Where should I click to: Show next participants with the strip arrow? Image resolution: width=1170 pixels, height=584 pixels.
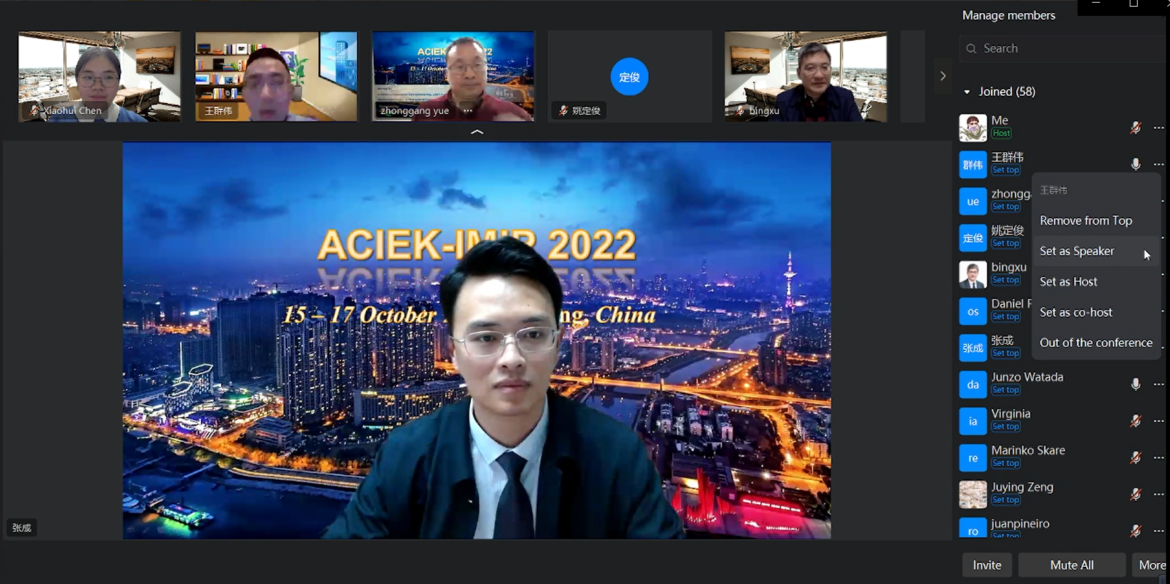(x=943, y=76)
